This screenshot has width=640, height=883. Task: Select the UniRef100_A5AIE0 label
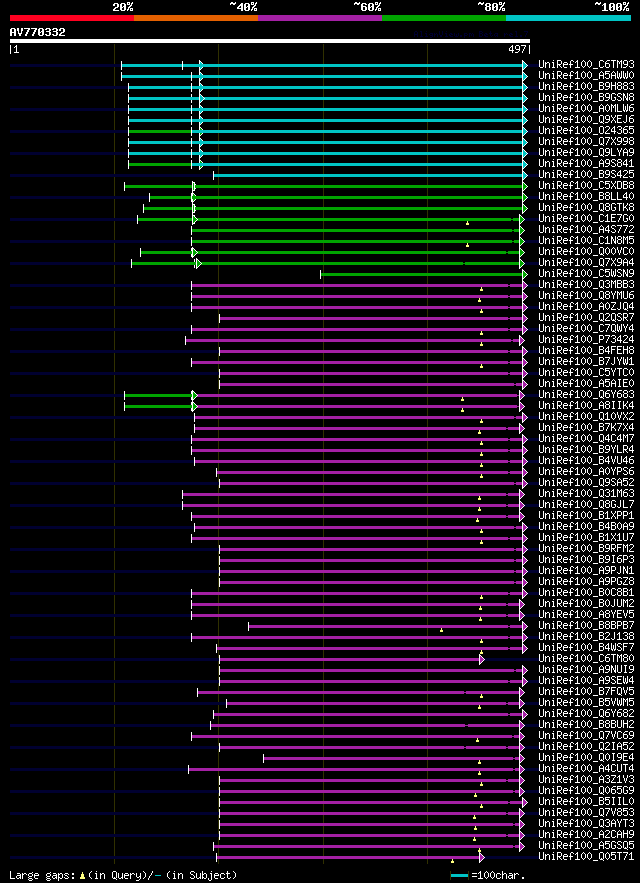(586, 383)
